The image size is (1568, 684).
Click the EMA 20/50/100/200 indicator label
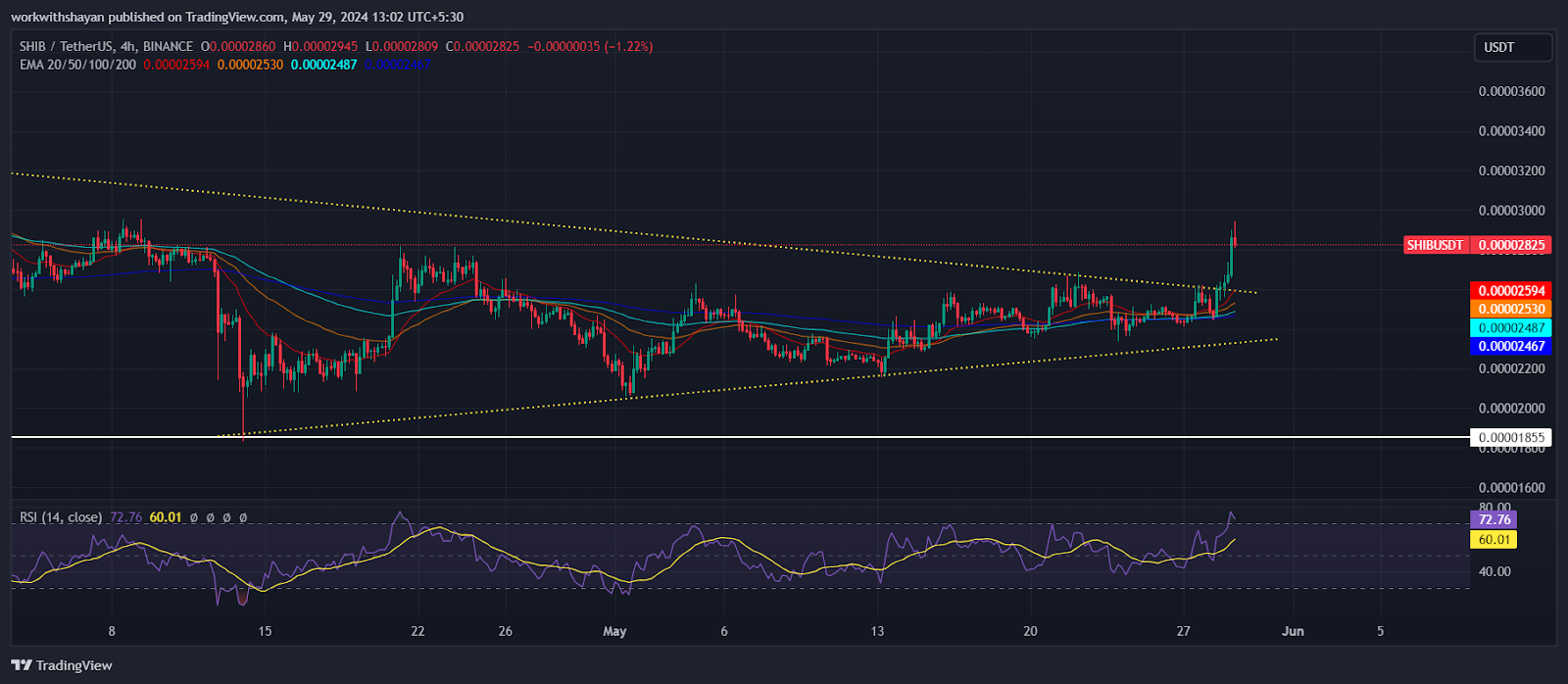[78, 65]
